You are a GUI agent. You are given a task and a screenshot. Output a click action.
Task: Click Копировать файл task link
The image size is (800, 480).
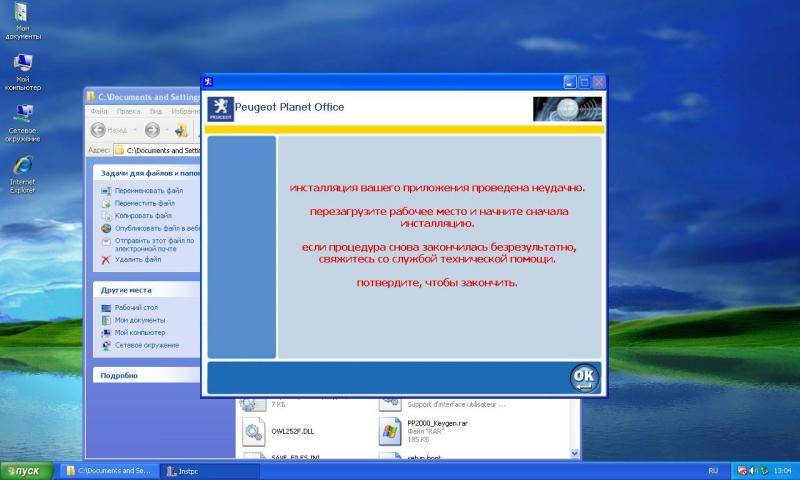143,215
